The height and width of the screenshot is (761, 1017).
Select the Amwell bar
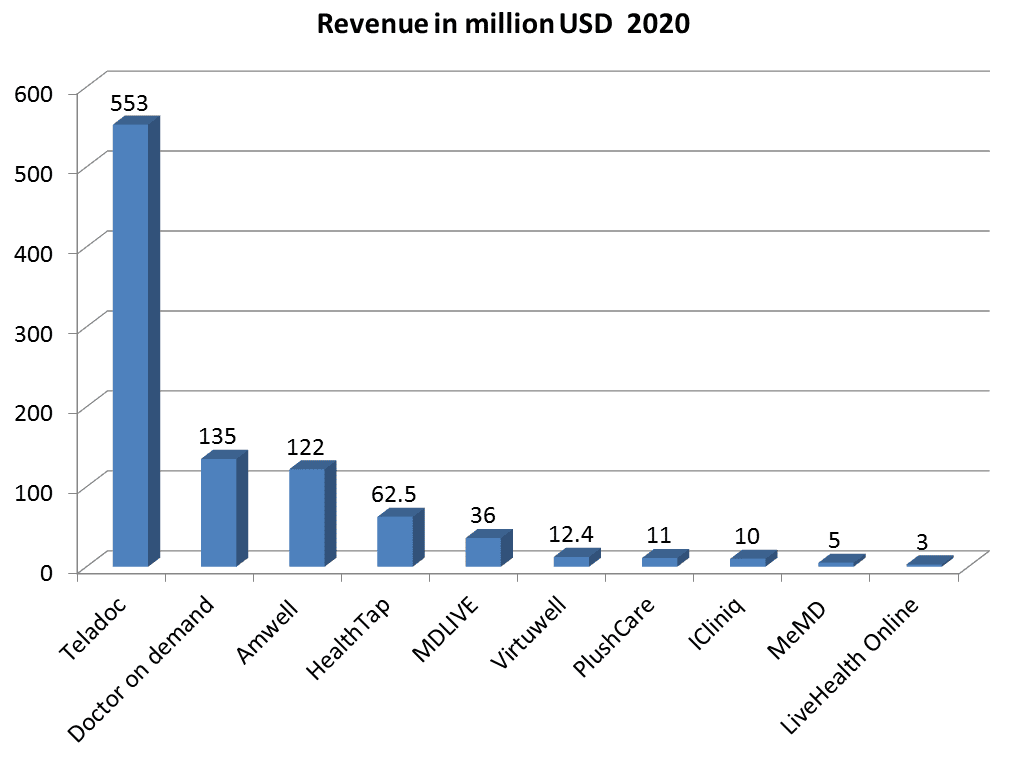click(x=313, y=514)
